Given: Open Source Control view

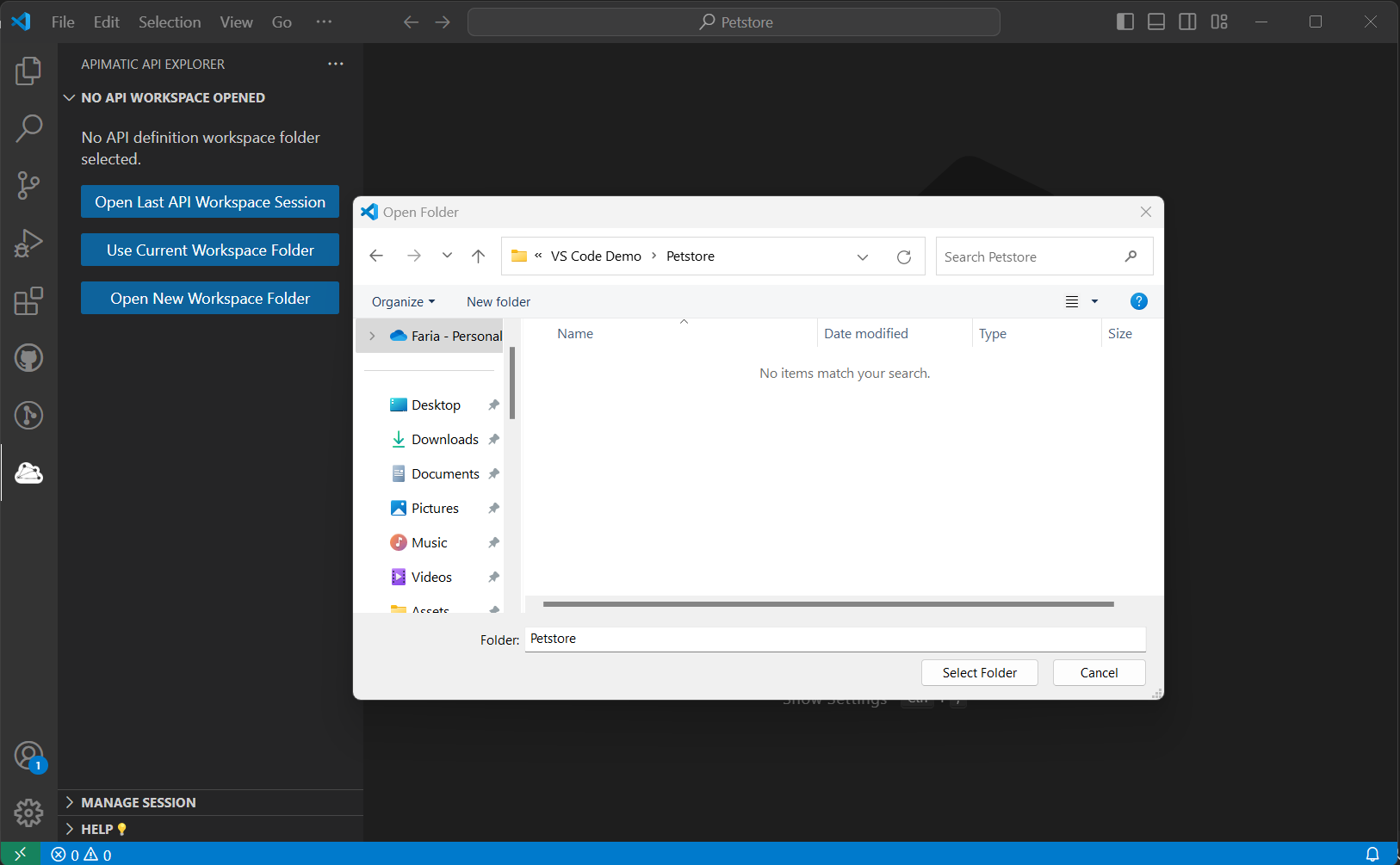Looking at the screenshot, I should [x=28, y=185].
